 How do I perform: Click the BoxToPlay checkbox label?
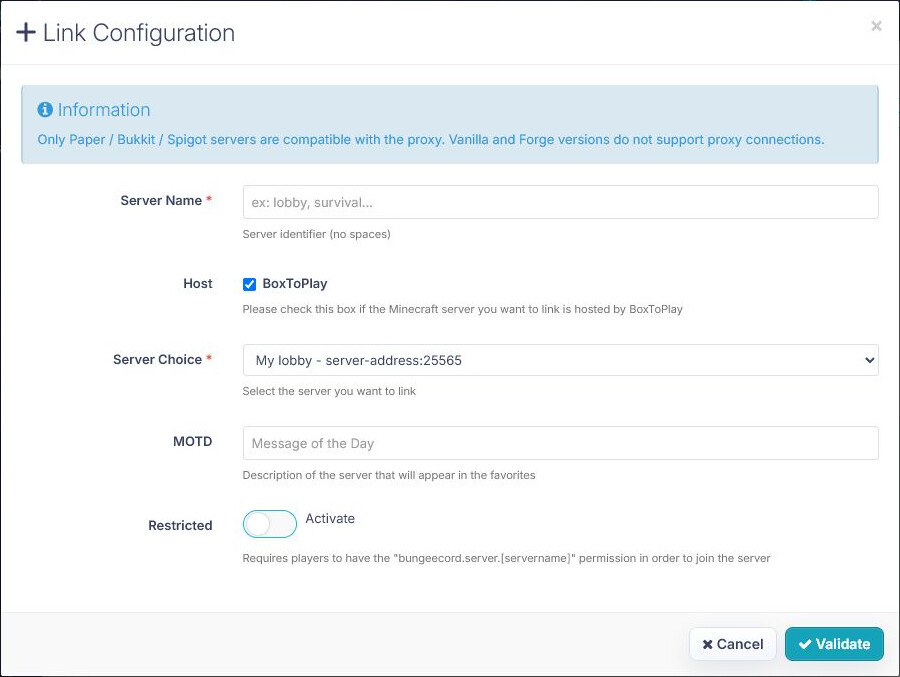click(x=294, y=283)
